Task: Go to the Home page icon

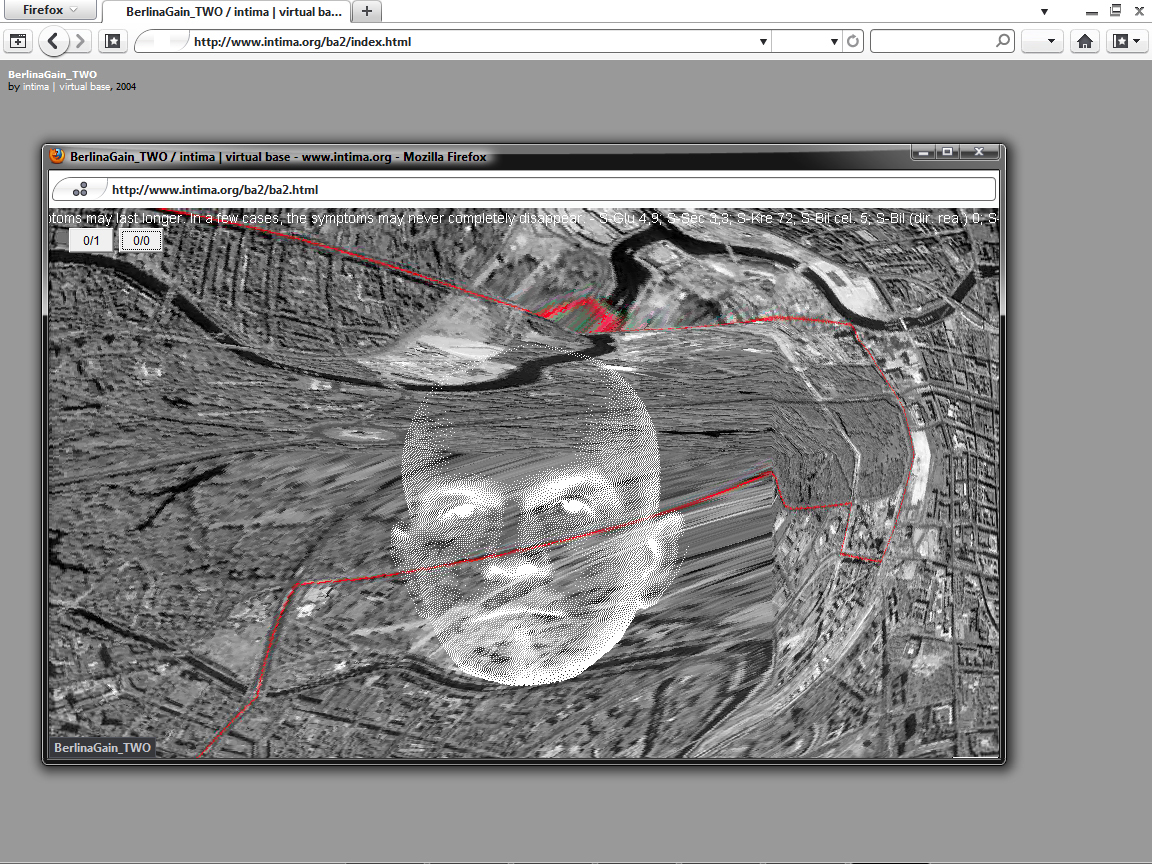Action: (1084, 42)
